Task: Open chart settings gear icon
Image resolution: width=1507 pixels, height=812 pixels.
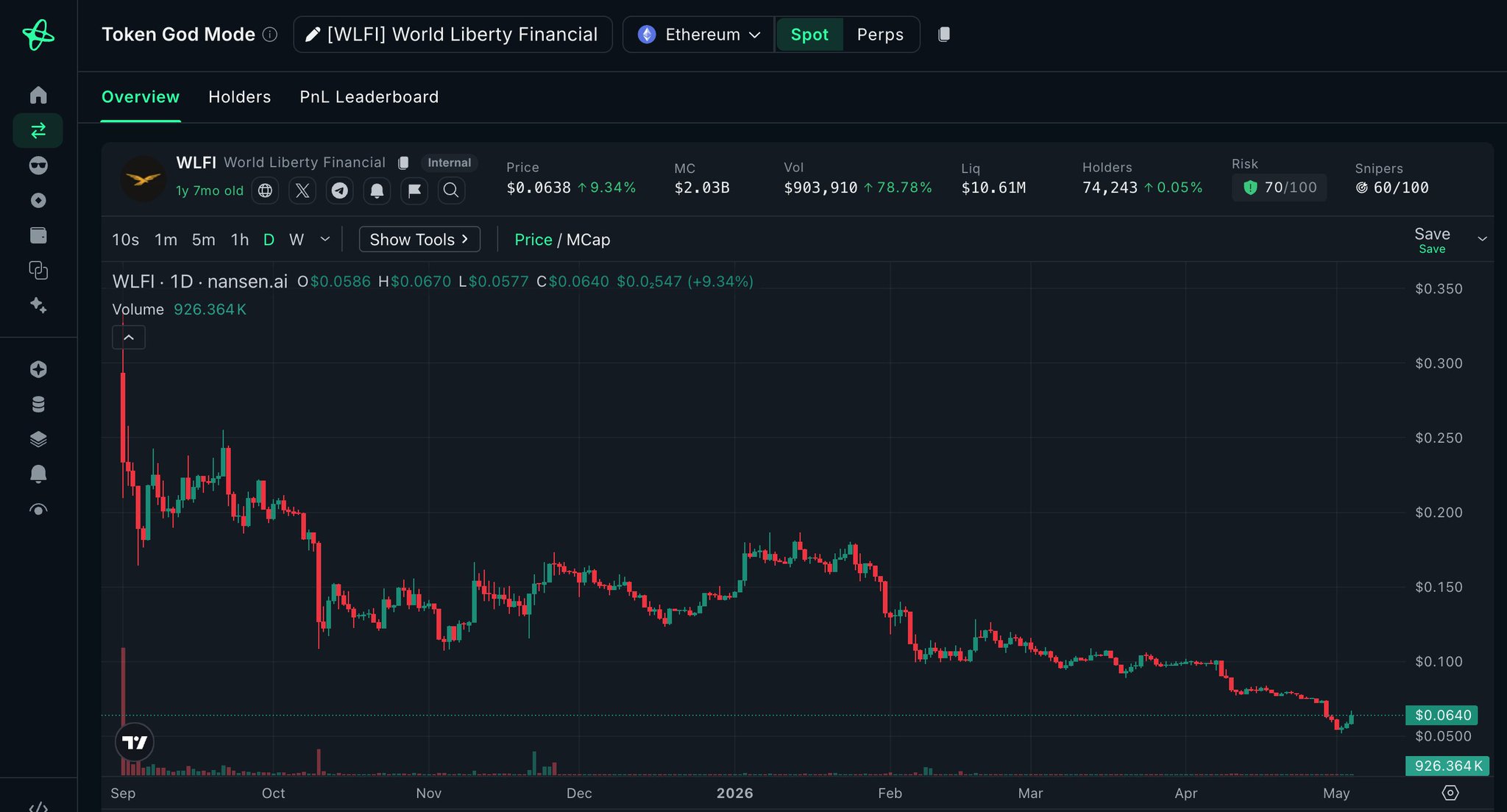Action: (1450, 793)
